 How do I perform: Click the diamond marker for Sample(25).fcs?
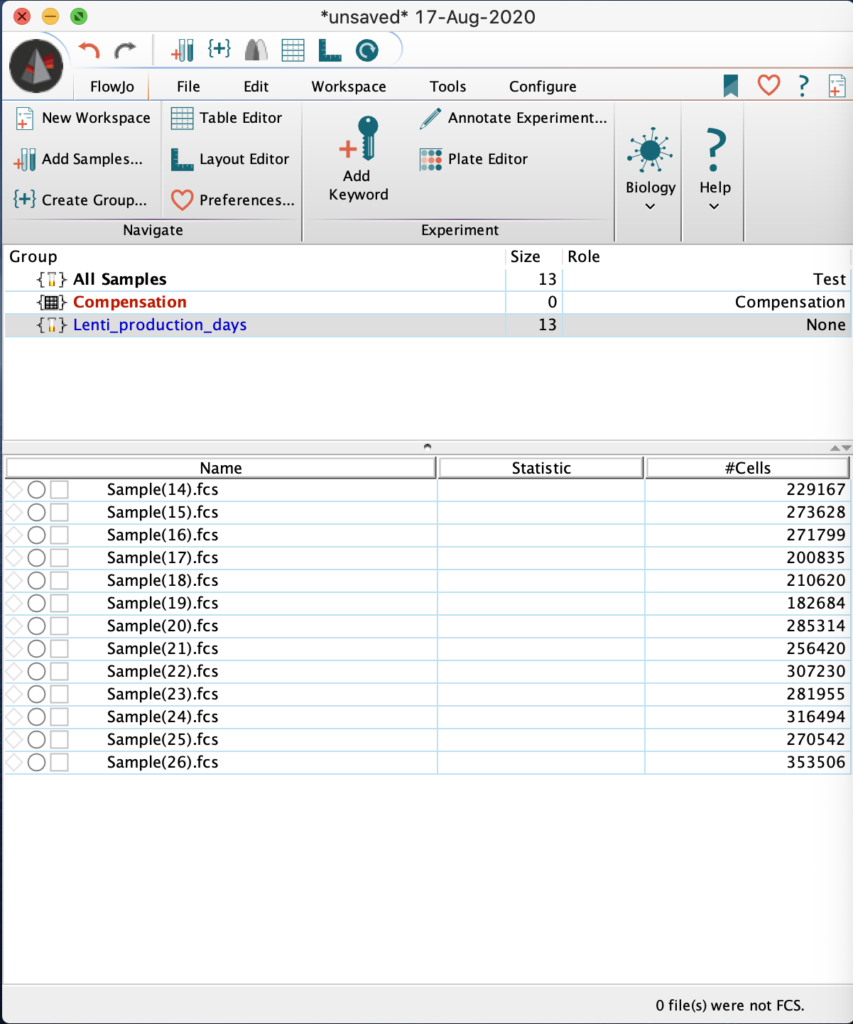(x=14, y=740)
